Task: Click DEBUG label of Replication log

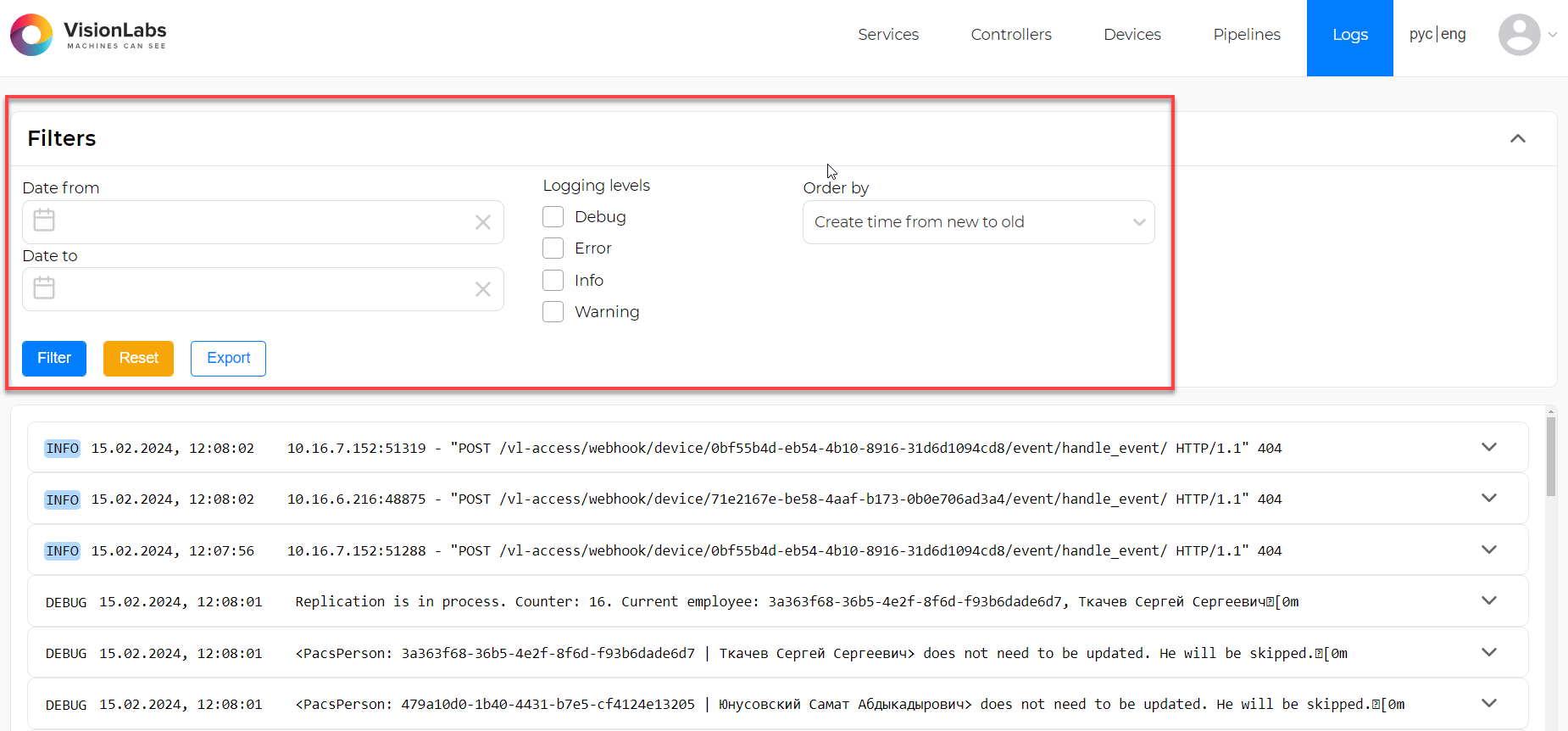Action: tap(66, 602)
